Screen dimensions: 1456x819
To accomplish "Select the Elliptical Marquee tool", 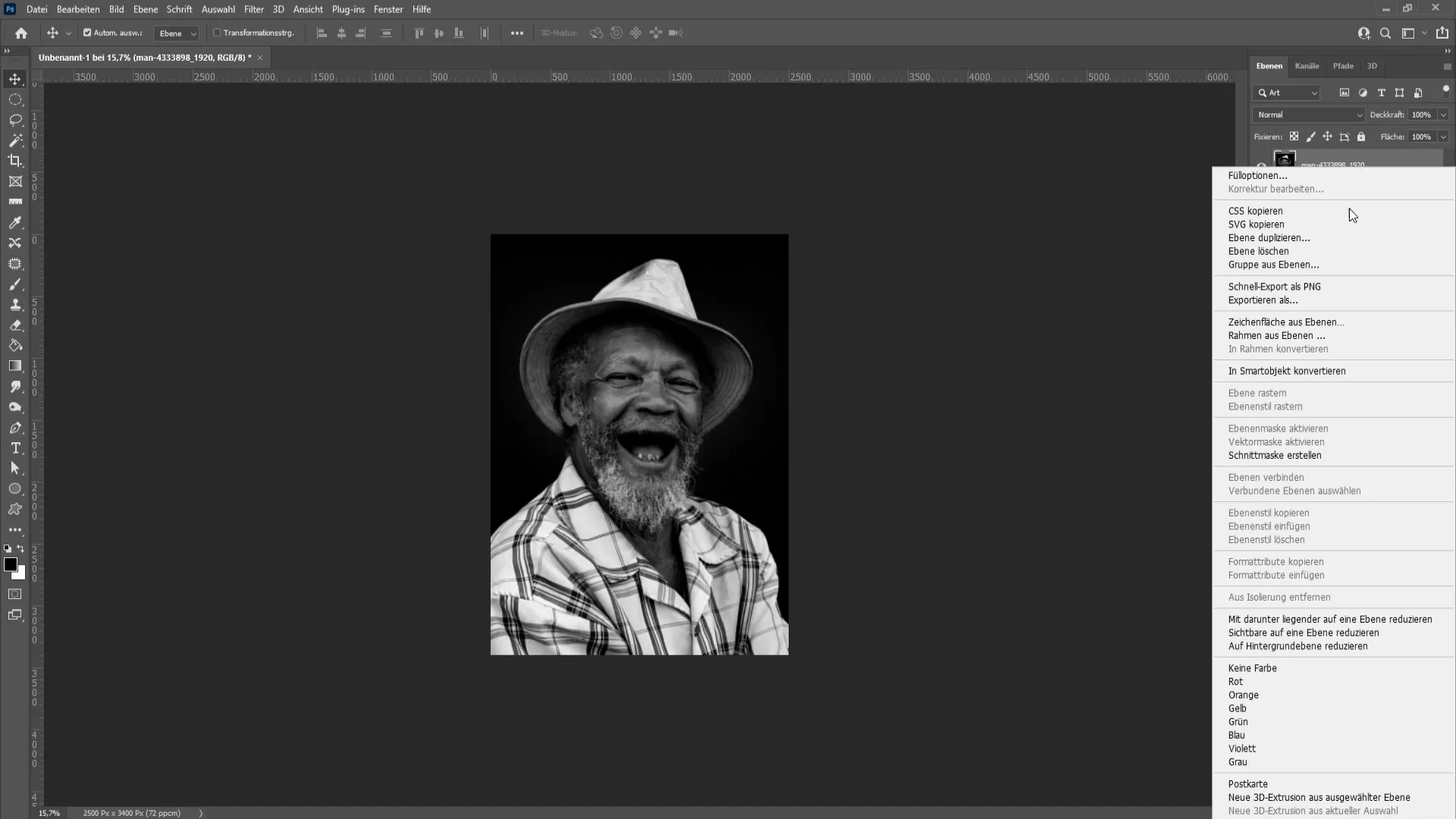I will (x=15, y=99).
